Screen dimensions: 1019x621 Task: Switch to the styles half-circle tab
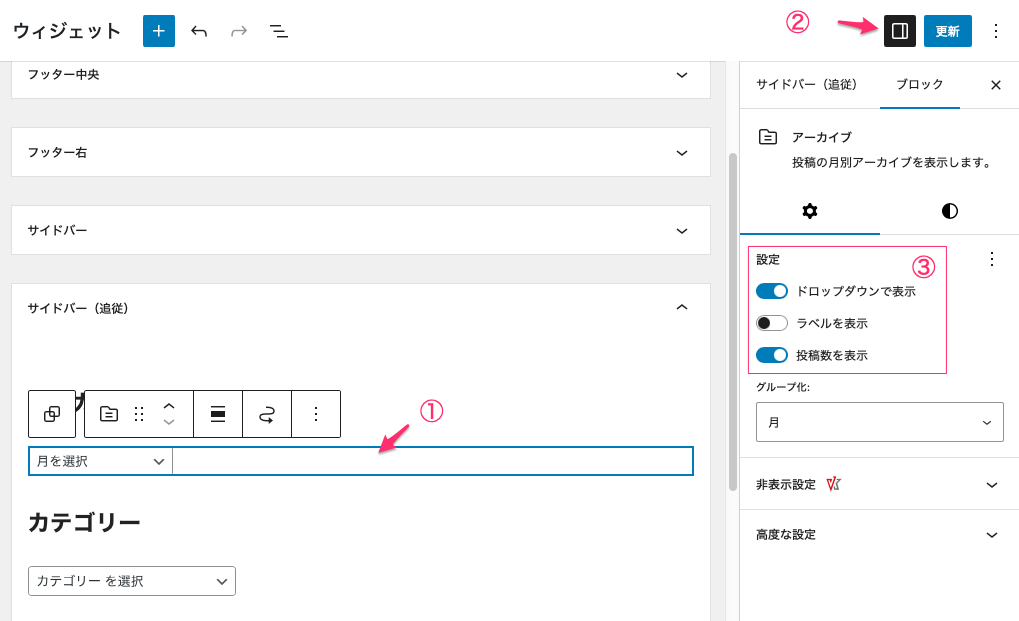pos(949,211)
